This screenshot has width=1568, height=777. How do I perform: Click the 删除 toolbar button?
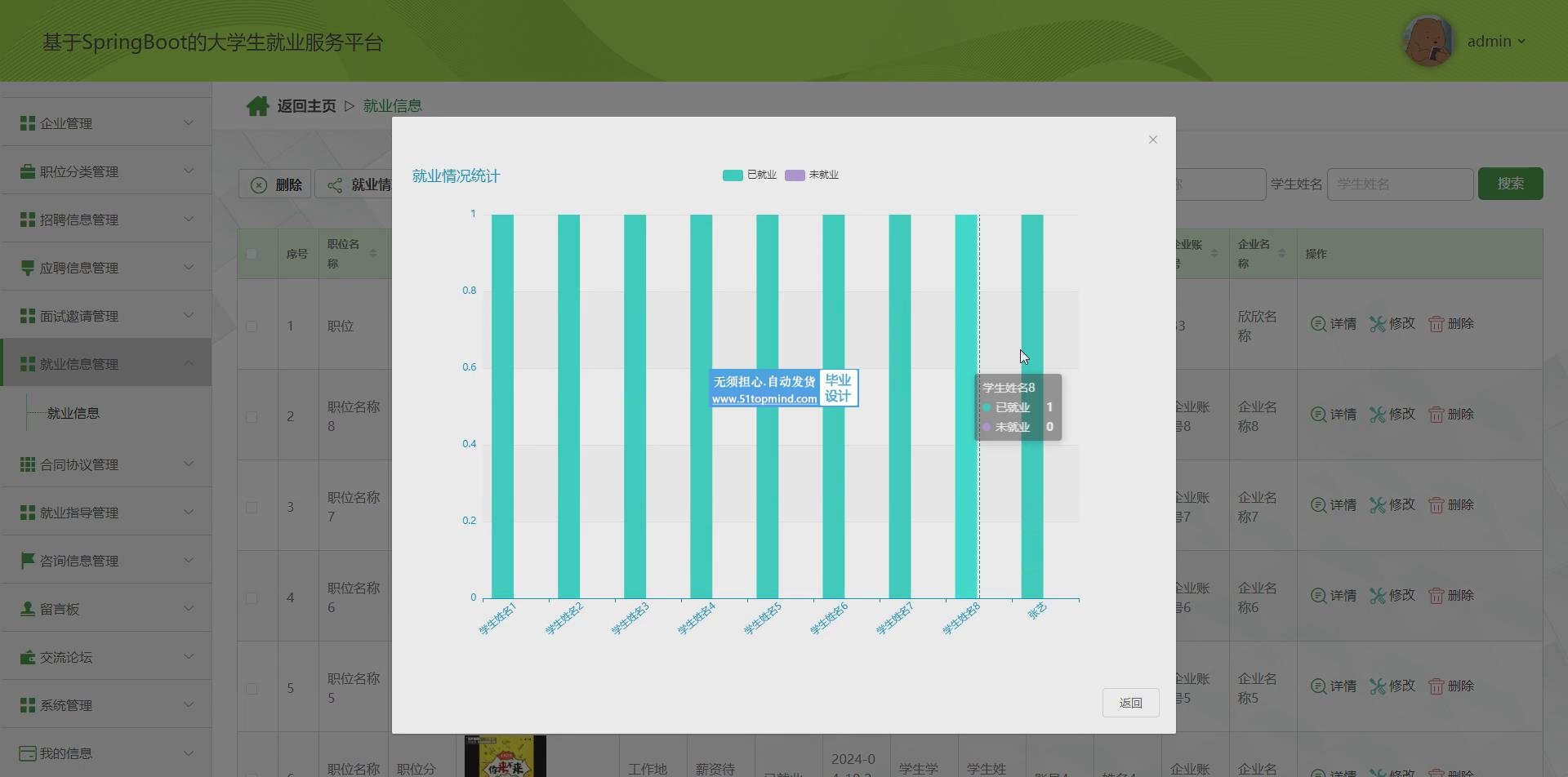point(275,184)
